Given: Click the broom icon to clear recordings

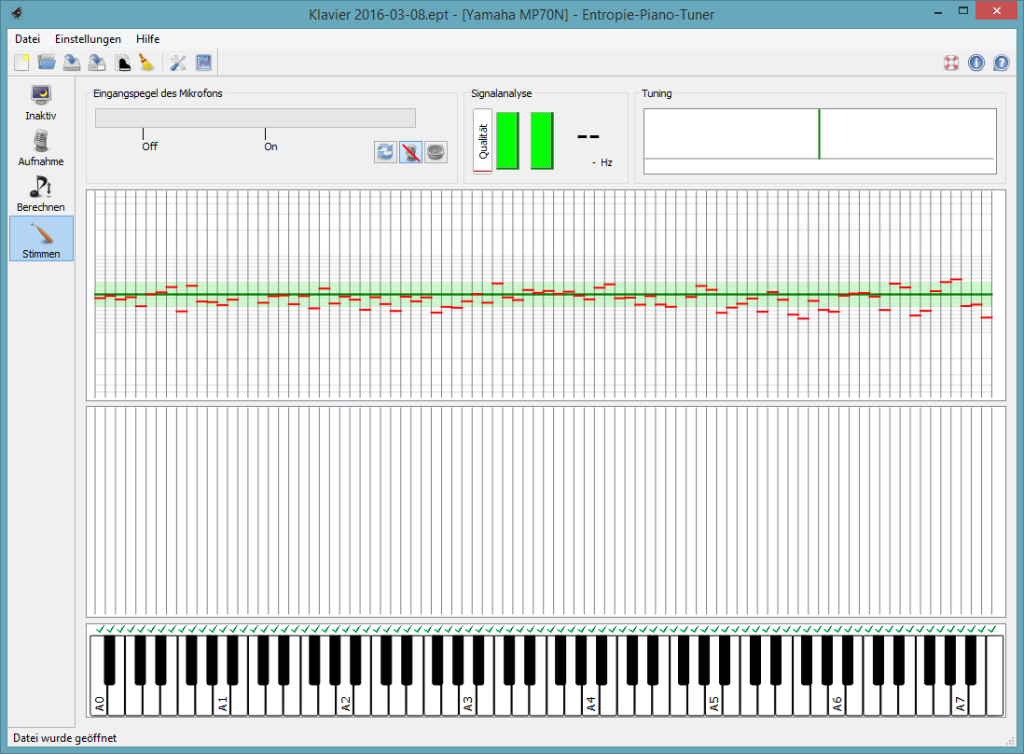Looking at the screenshot, I should tap(146, 63).
